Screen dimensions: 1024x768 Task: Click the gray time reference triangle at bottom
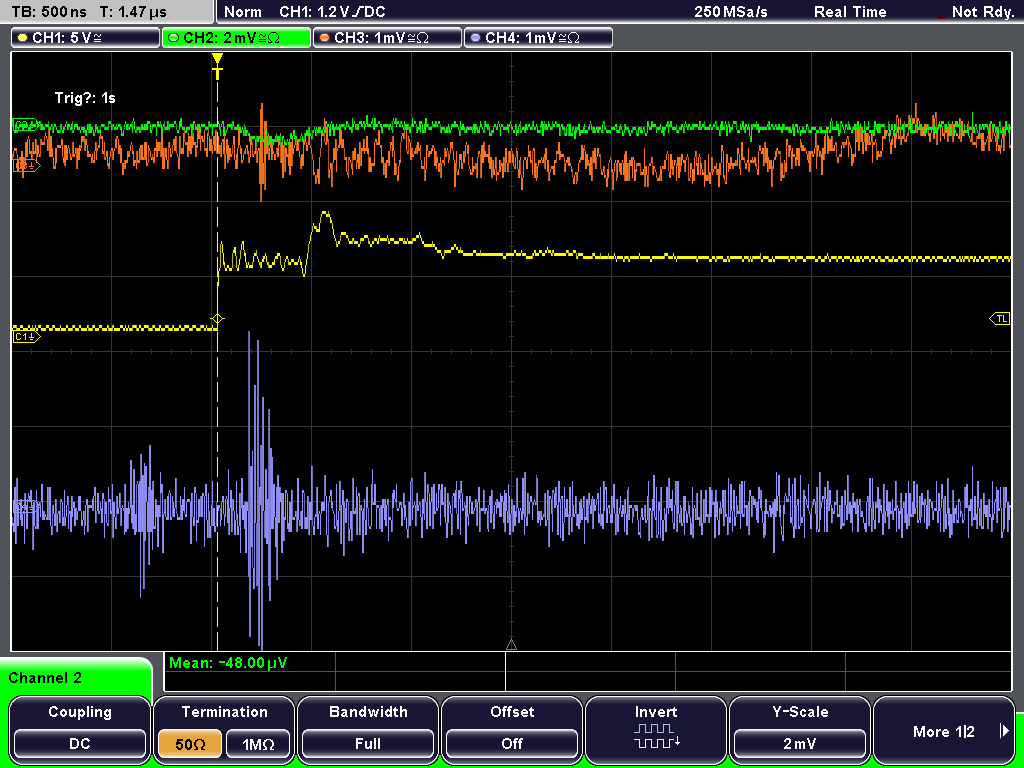[511, 645]
